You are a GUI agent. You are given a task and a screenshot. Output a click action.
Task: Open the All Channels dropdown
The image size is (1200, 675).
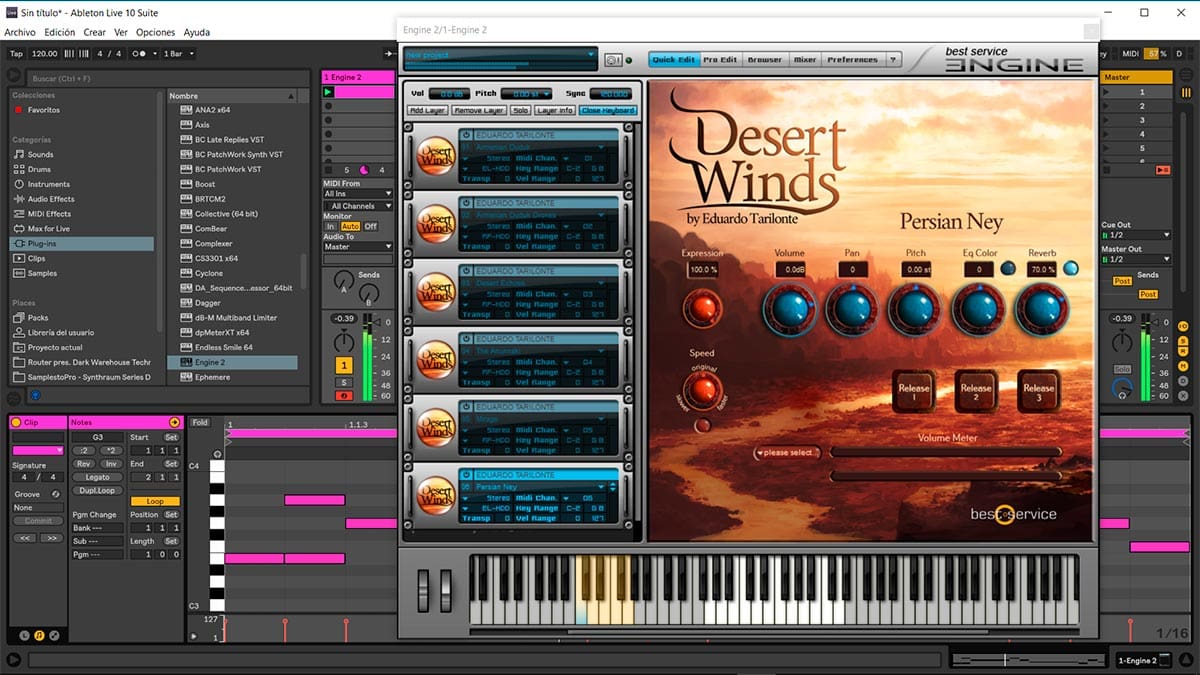(358, 206)
